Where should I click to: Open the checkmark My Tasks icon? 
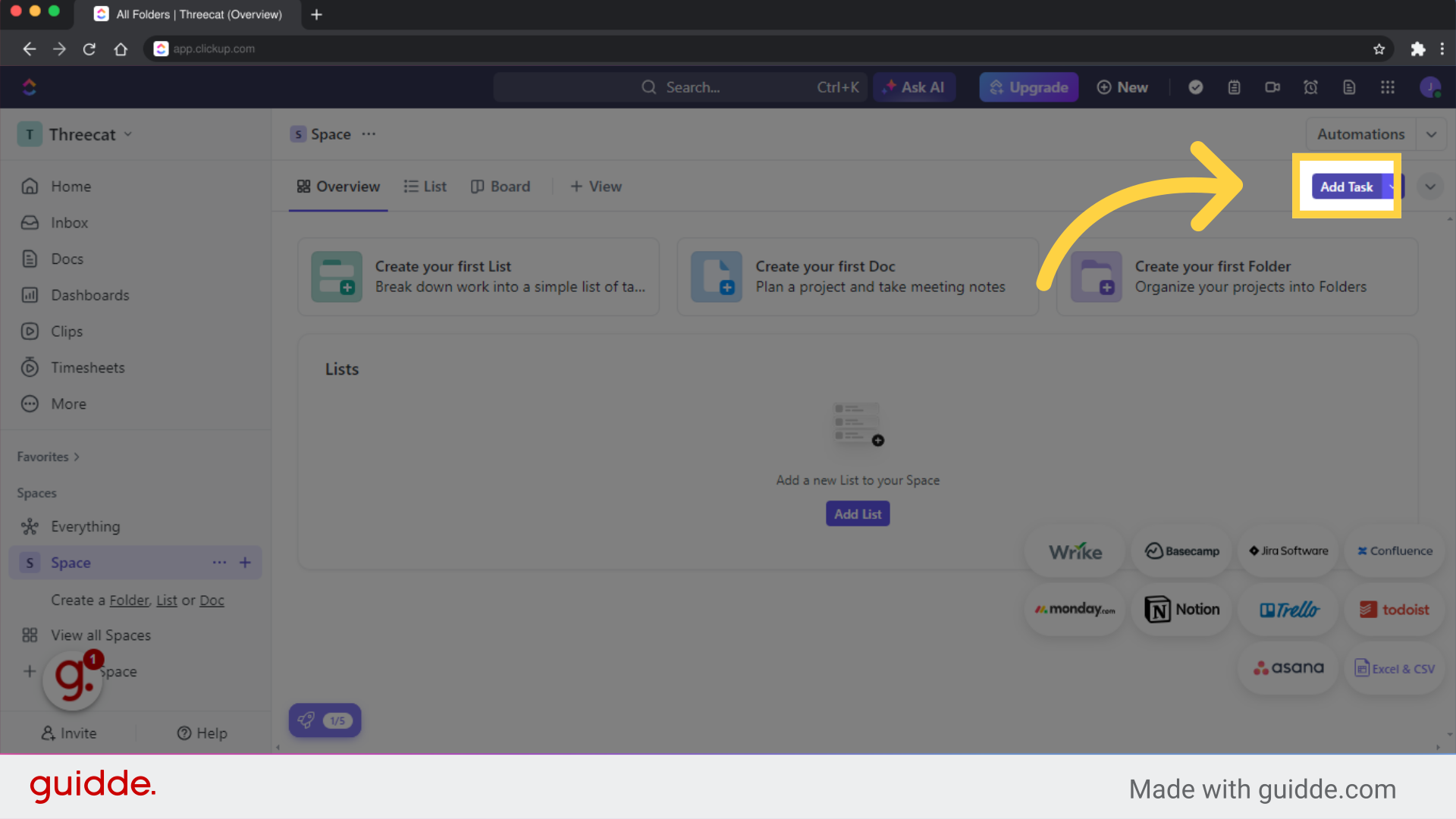point(1196,87)
